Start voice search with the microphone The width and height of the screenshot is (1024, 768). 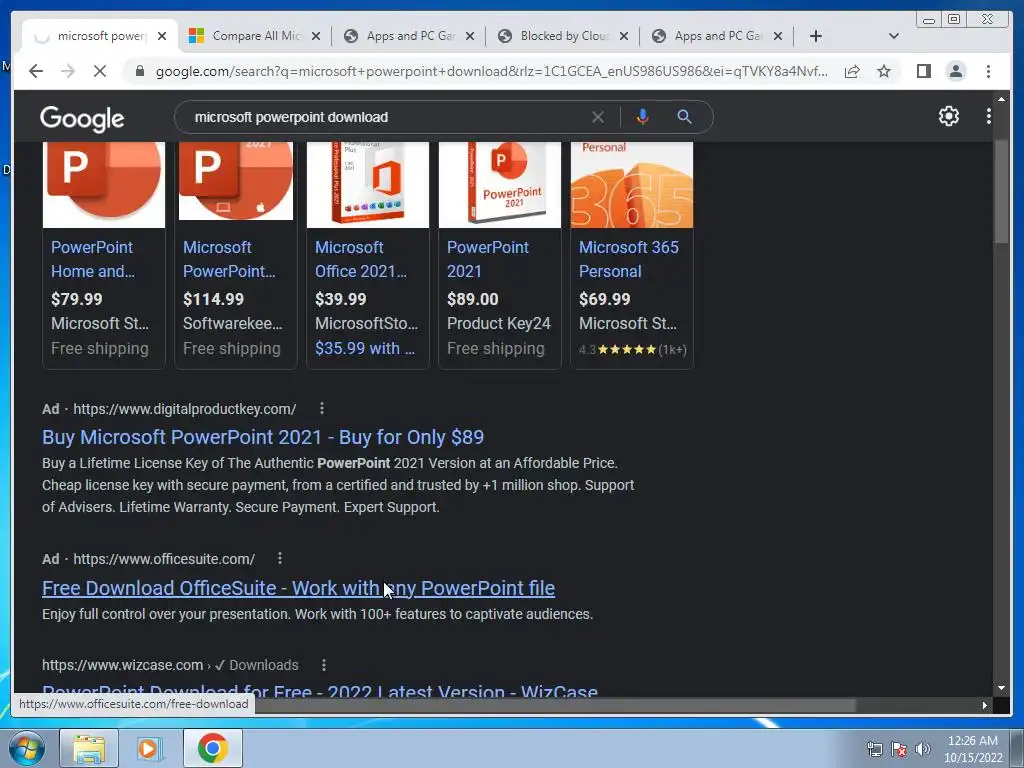coord(643,117)
